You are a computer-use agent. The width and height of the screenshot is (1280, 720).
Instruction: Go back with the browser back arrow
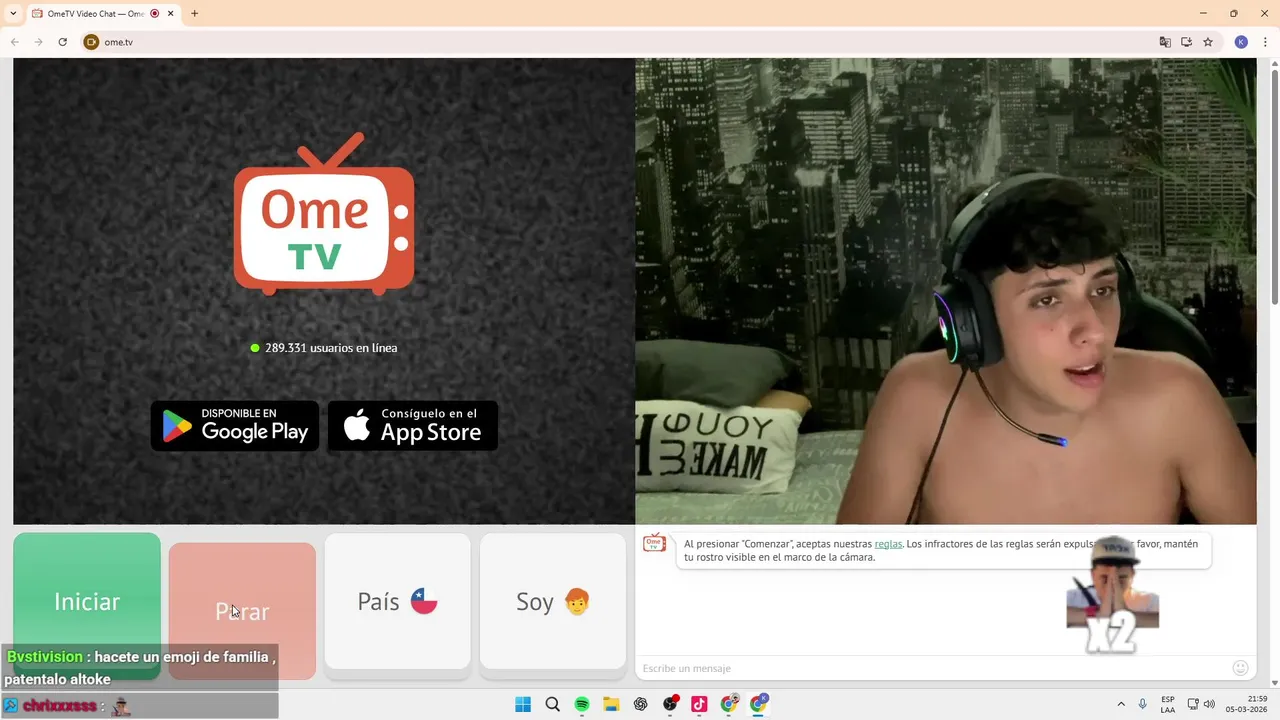pos(15,42)
